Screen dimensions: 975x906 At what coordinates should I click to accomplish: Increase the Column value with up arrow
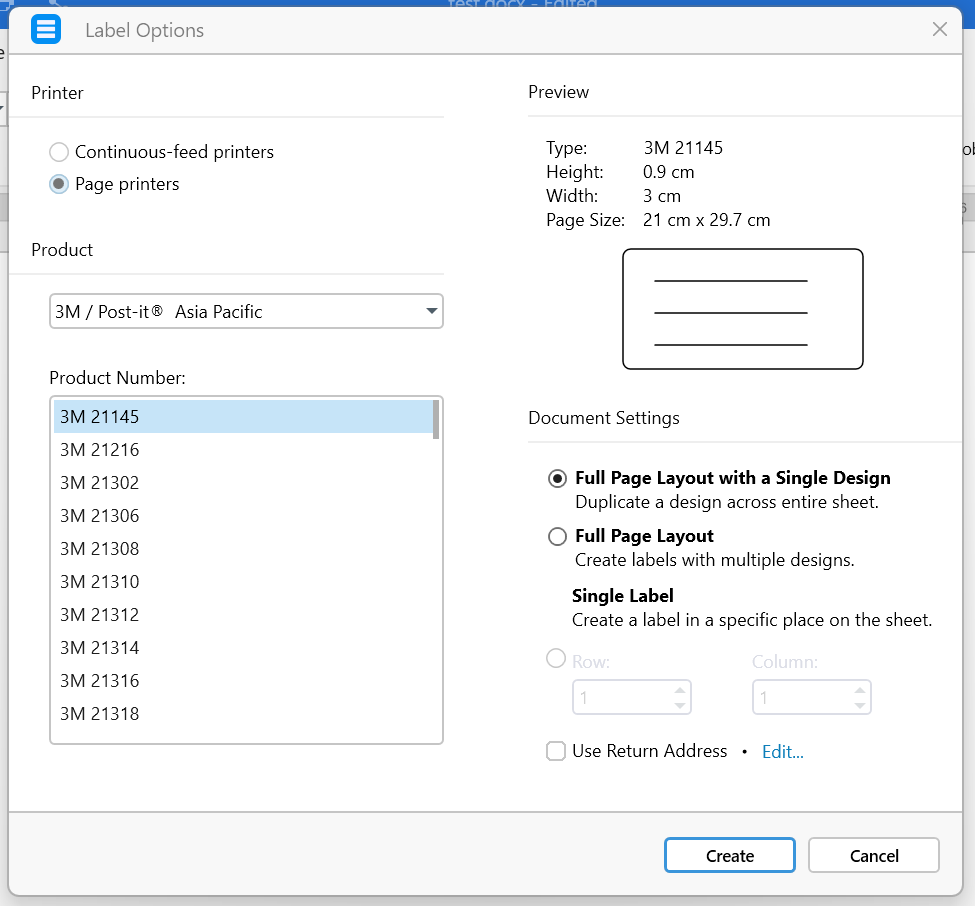pos(860,690)
